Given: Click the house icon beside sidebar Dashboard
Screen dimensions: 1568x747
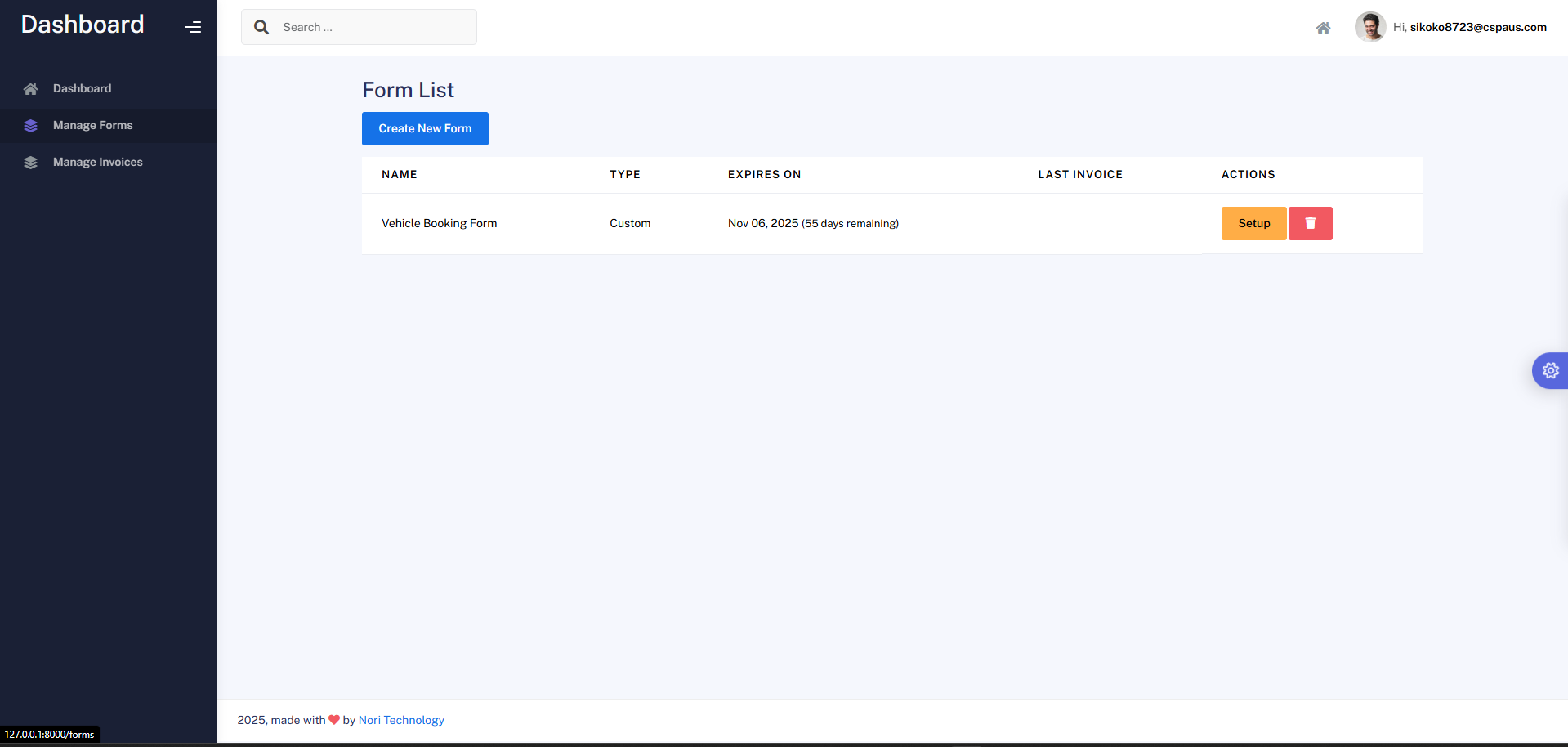Looking at the screenshot, I should (31, 89).
